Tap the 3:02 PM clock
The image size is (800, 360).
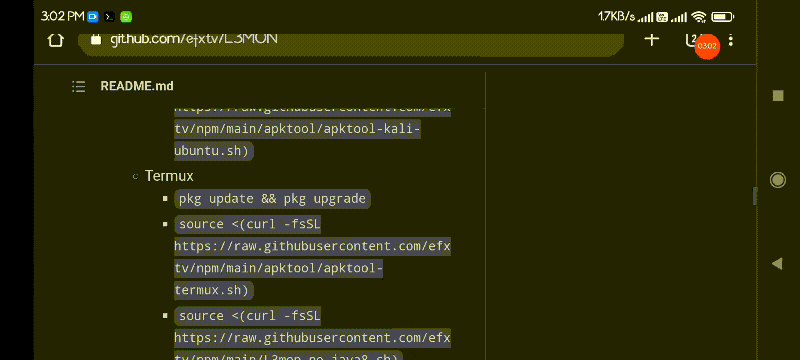click(x=62, y=16)
